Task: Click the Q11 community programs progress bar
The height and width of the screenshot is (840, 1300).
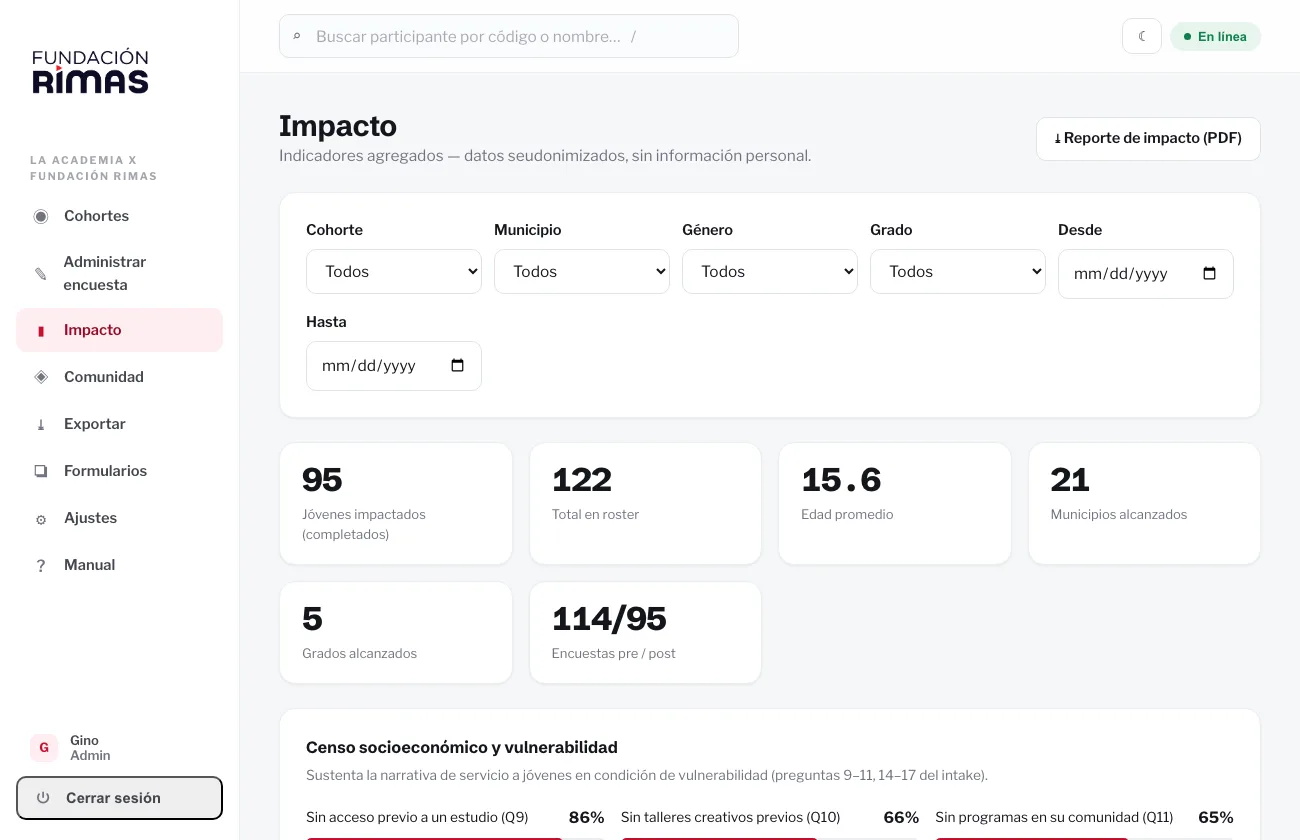Action: pyautogui.click(x=1084, y=839)
